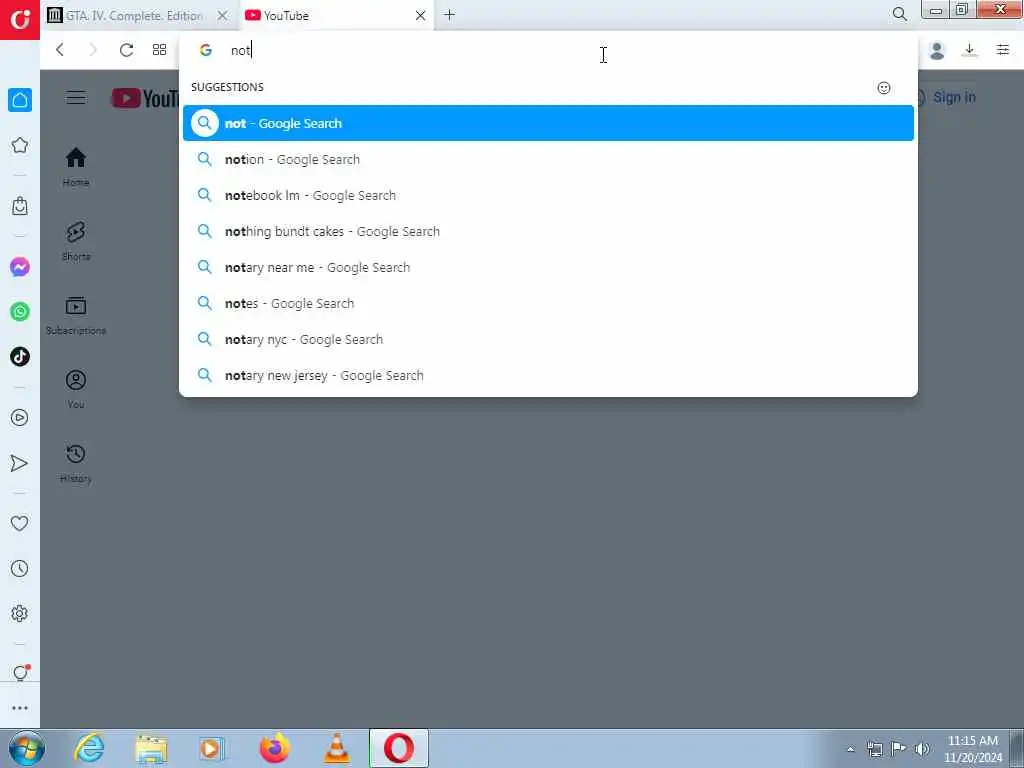Open YouTube Home in left nav
The width and height of the screenshot is (1024, 768).
point(76,167)
